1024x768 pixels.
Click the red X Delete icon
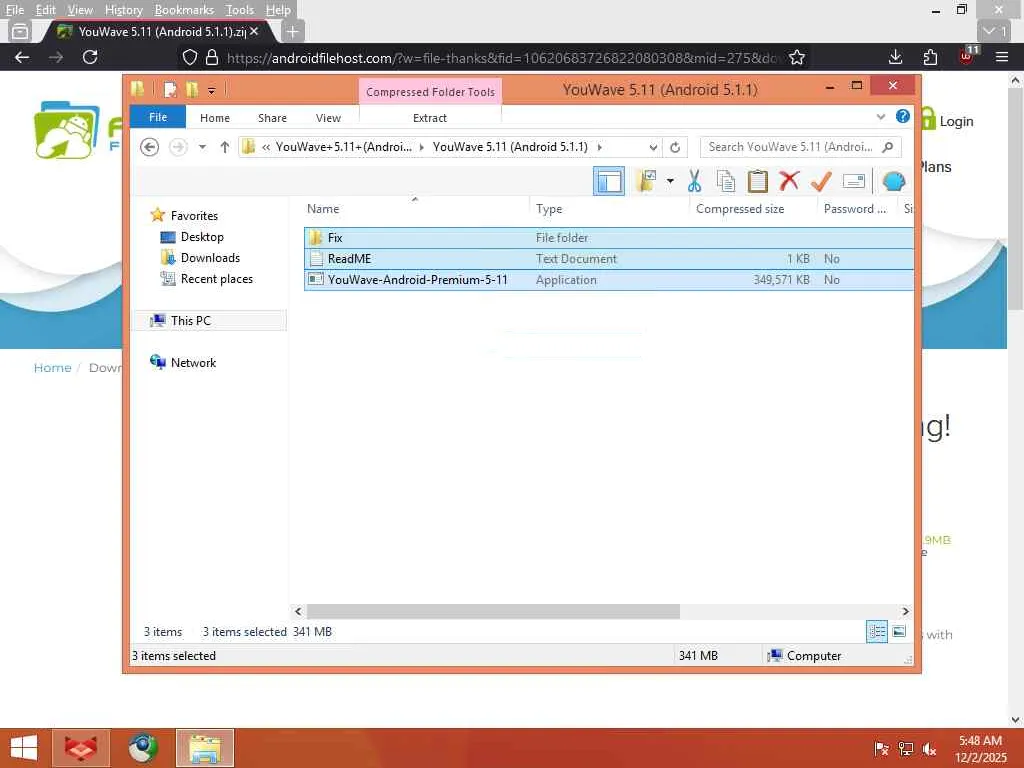coord(789,180)
